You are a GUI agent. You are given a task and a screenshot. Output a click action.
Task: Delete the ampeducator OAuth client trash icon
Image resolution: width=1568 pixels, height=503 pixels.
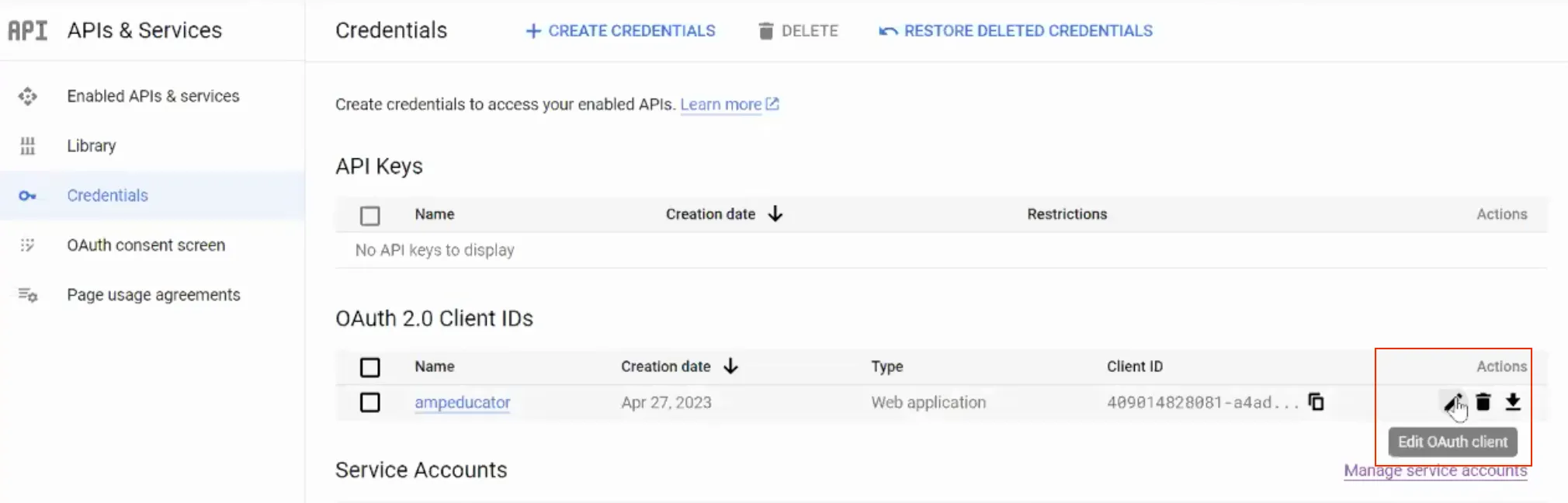[1483, 402]
